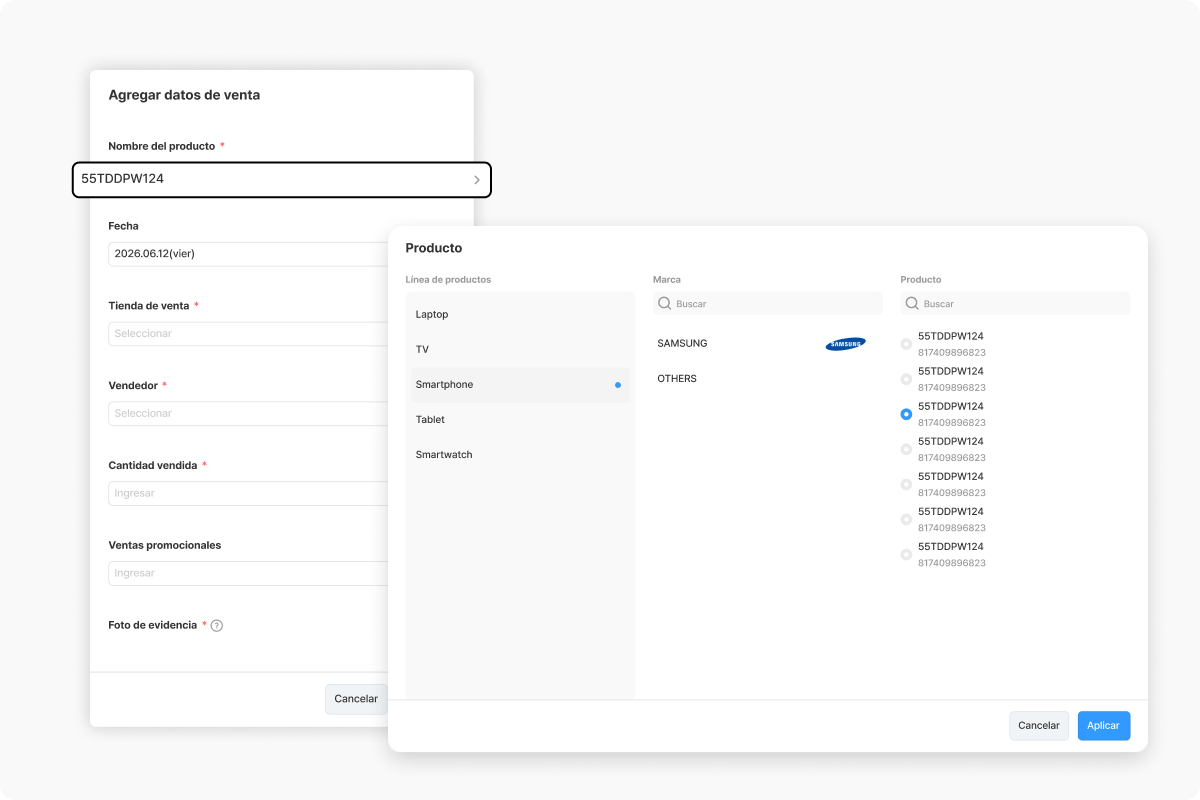Show help for Foto de evidencia
The width and height of the screenshot is (1200, 800).
pos(217,626)
